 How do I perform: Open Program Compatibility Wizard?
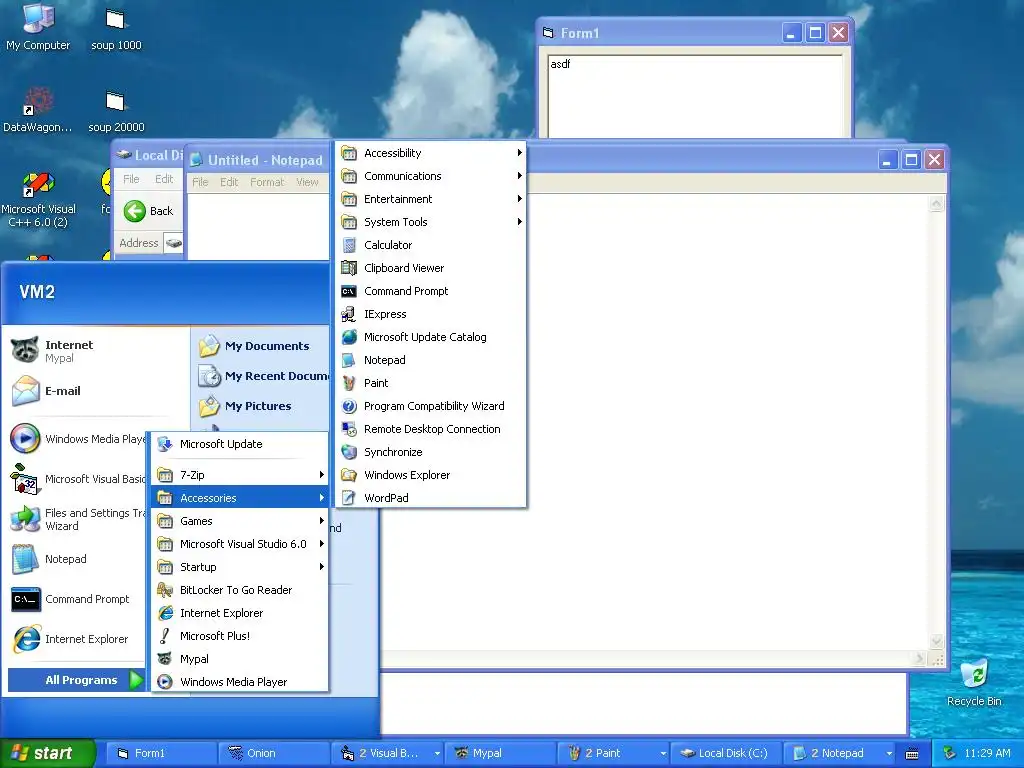pyautogui.click(x=431, y=406)
